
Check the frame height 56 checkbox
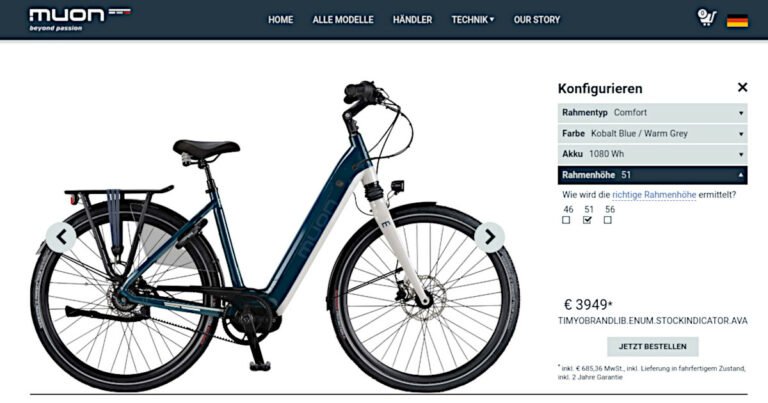coord(608,220)
